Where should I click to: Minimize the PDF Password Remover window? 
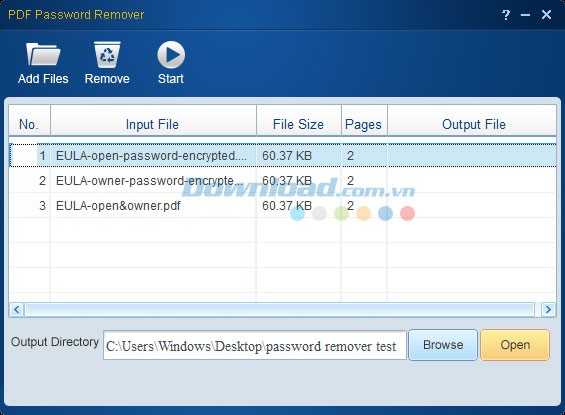(x=525, y=15)
